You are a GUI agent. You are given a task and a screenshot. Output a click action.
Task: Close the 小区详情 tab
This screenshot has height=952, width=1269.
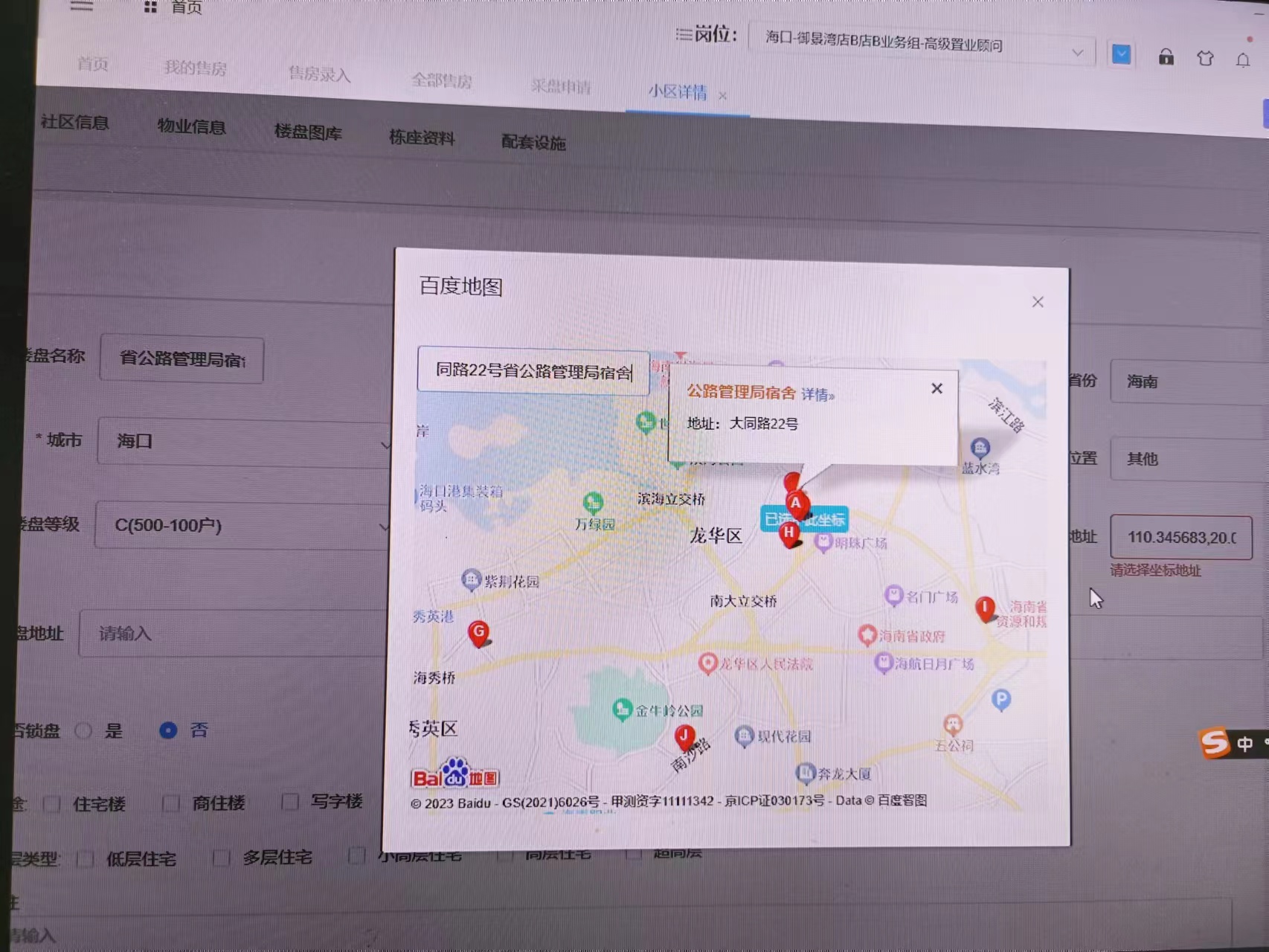click(x=722, y=95)
